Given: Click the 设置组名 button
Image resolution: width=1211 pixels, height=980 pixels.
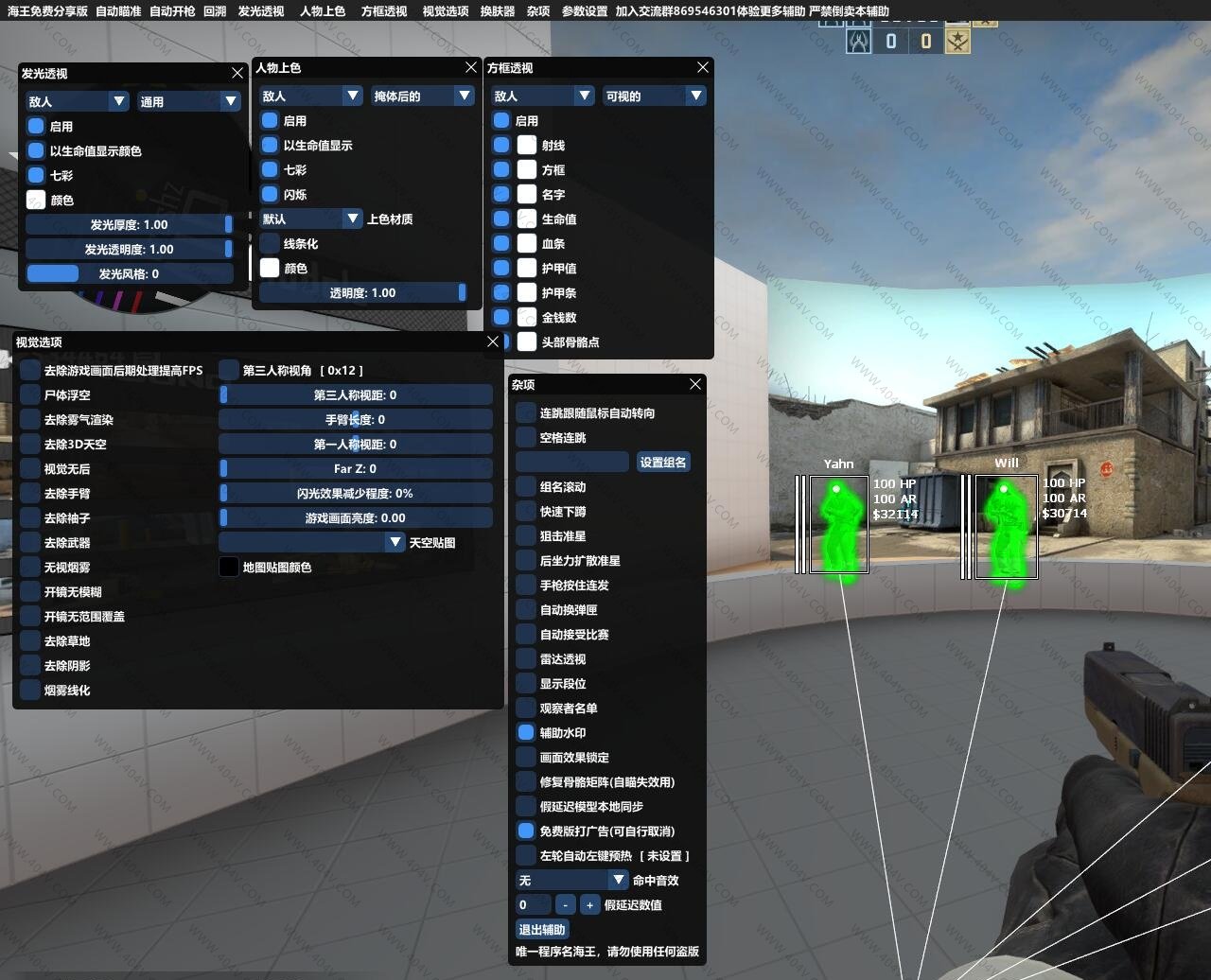Looking at the screenshot, I should coord(662,462).
